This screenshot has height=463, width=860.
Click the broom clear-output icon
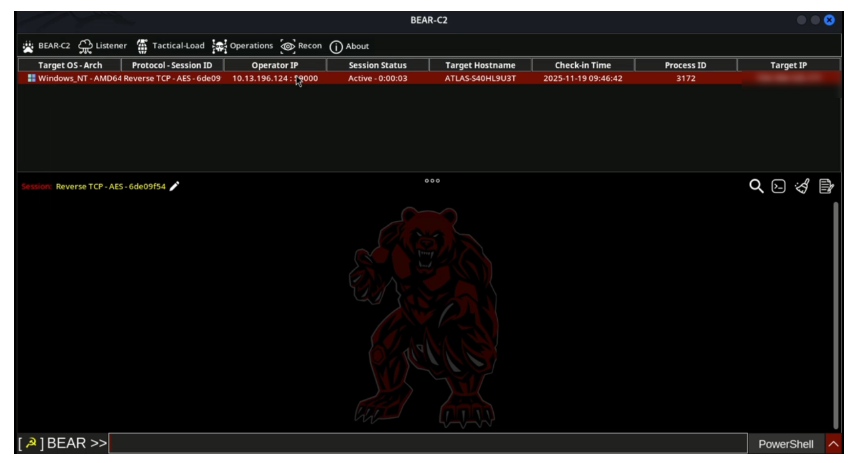point(802,187)
